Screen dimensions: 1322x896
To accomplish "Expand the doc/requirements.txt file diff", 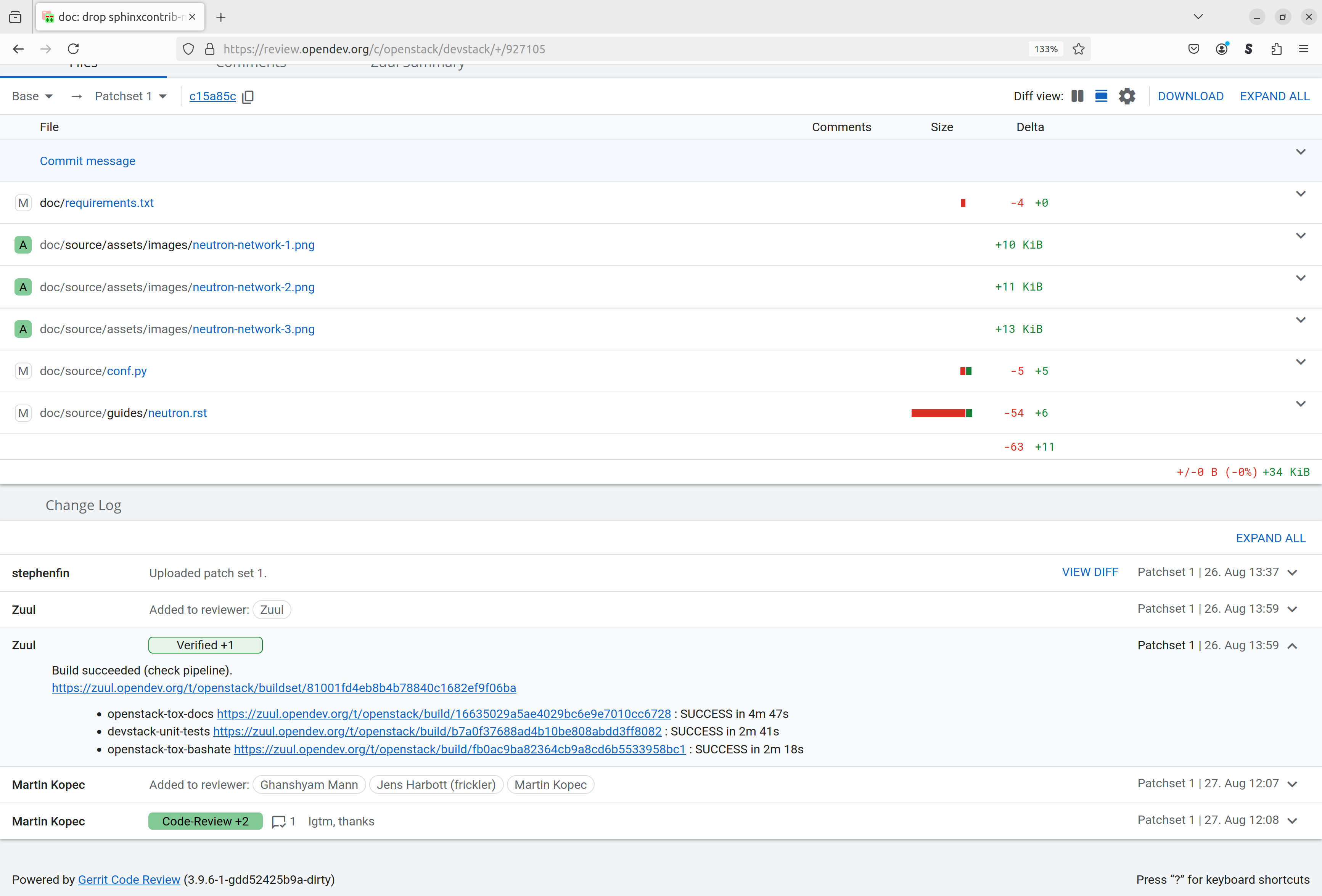I will [x=1300, y=194].
